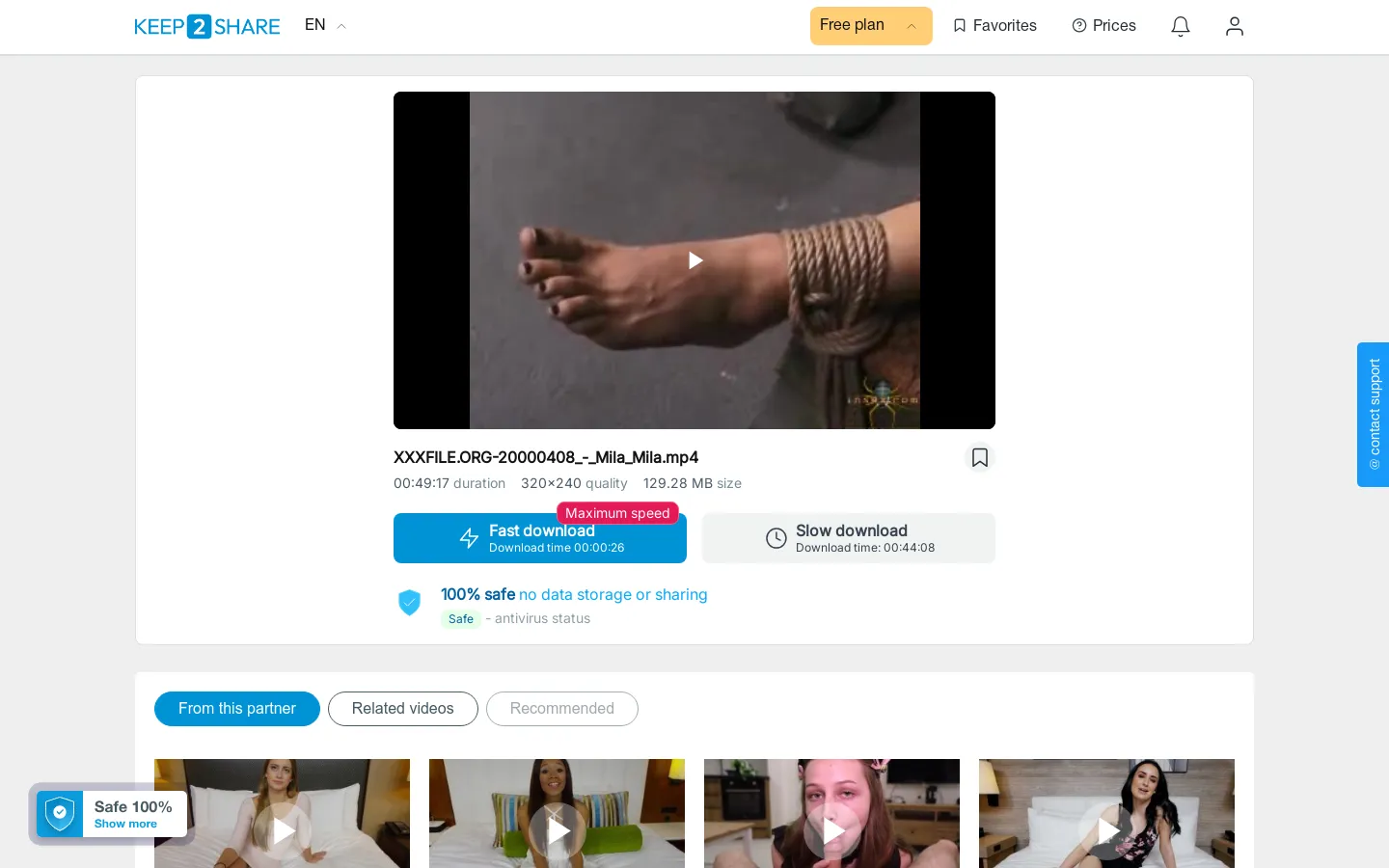Viewport: 1389px width, 868px height.
Task: Click the 129.28 MB size text
Action: 693,483
